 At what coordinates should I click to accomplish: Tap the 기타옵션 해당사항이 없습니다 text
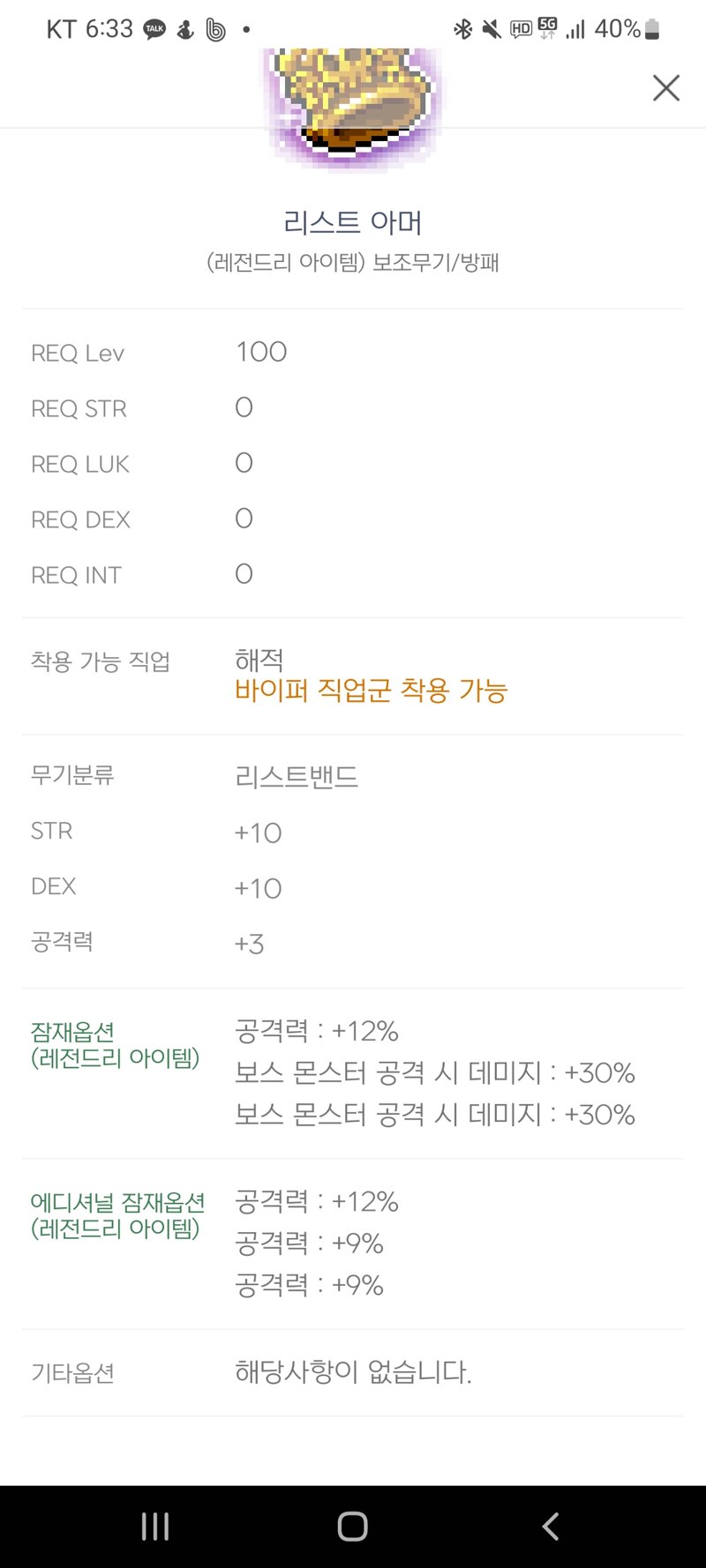point(353,1372)
